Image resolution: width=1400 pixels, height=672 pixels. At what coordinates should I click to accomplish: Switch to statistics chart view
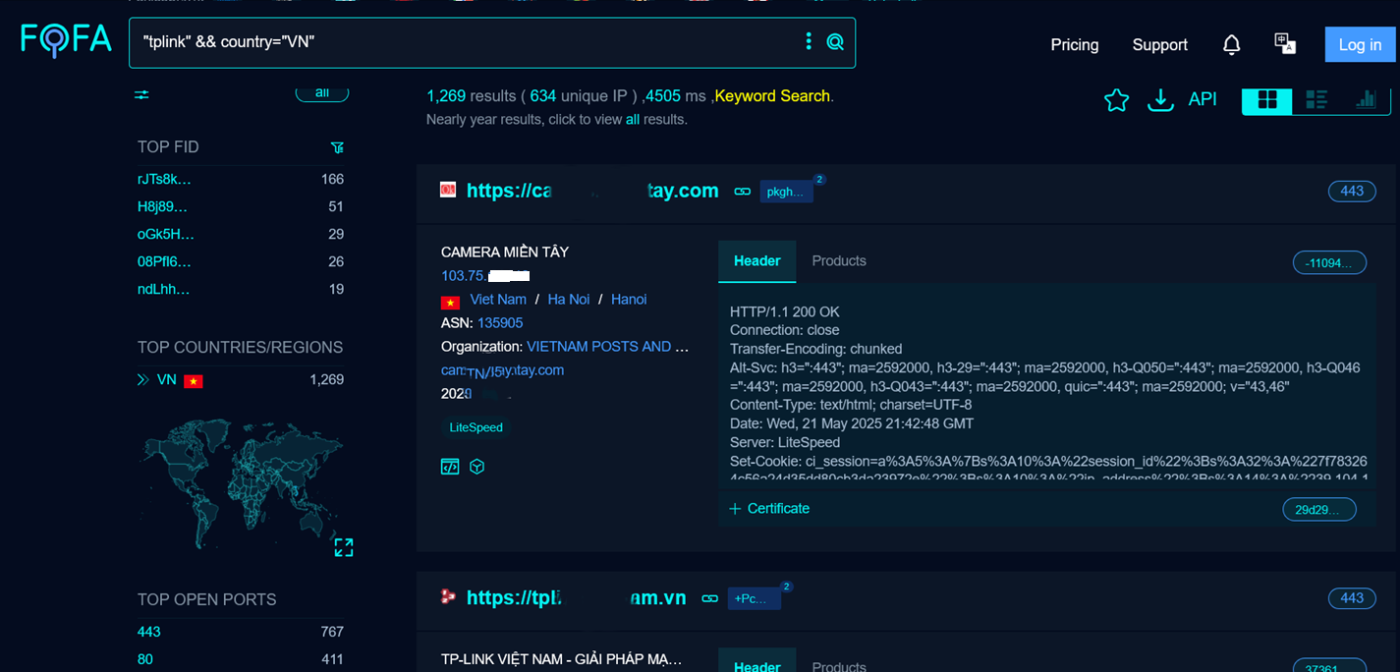point(1366,100)
